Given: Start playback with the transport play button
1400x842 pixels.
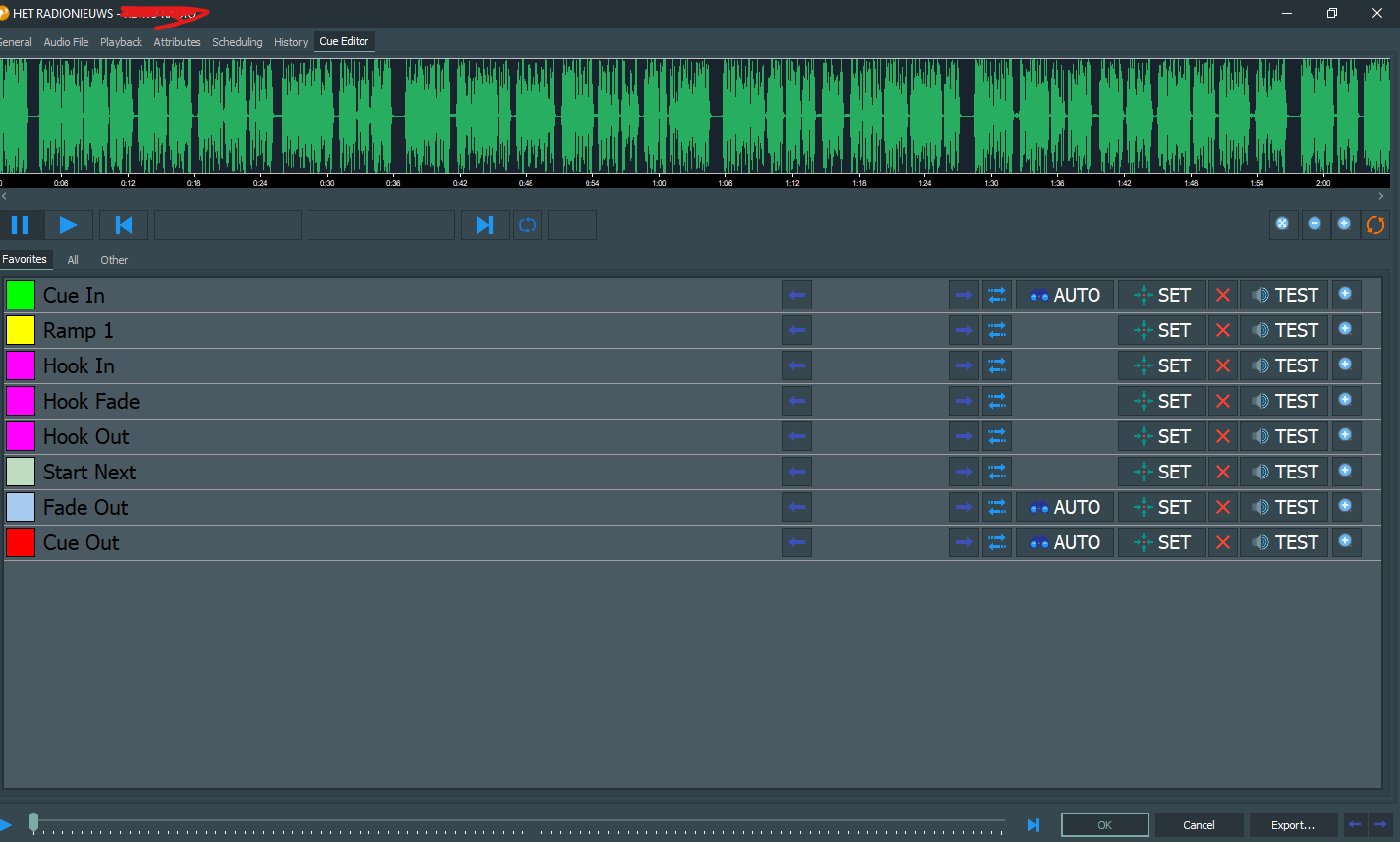Looking at the screenshot, I should (69, 225).
